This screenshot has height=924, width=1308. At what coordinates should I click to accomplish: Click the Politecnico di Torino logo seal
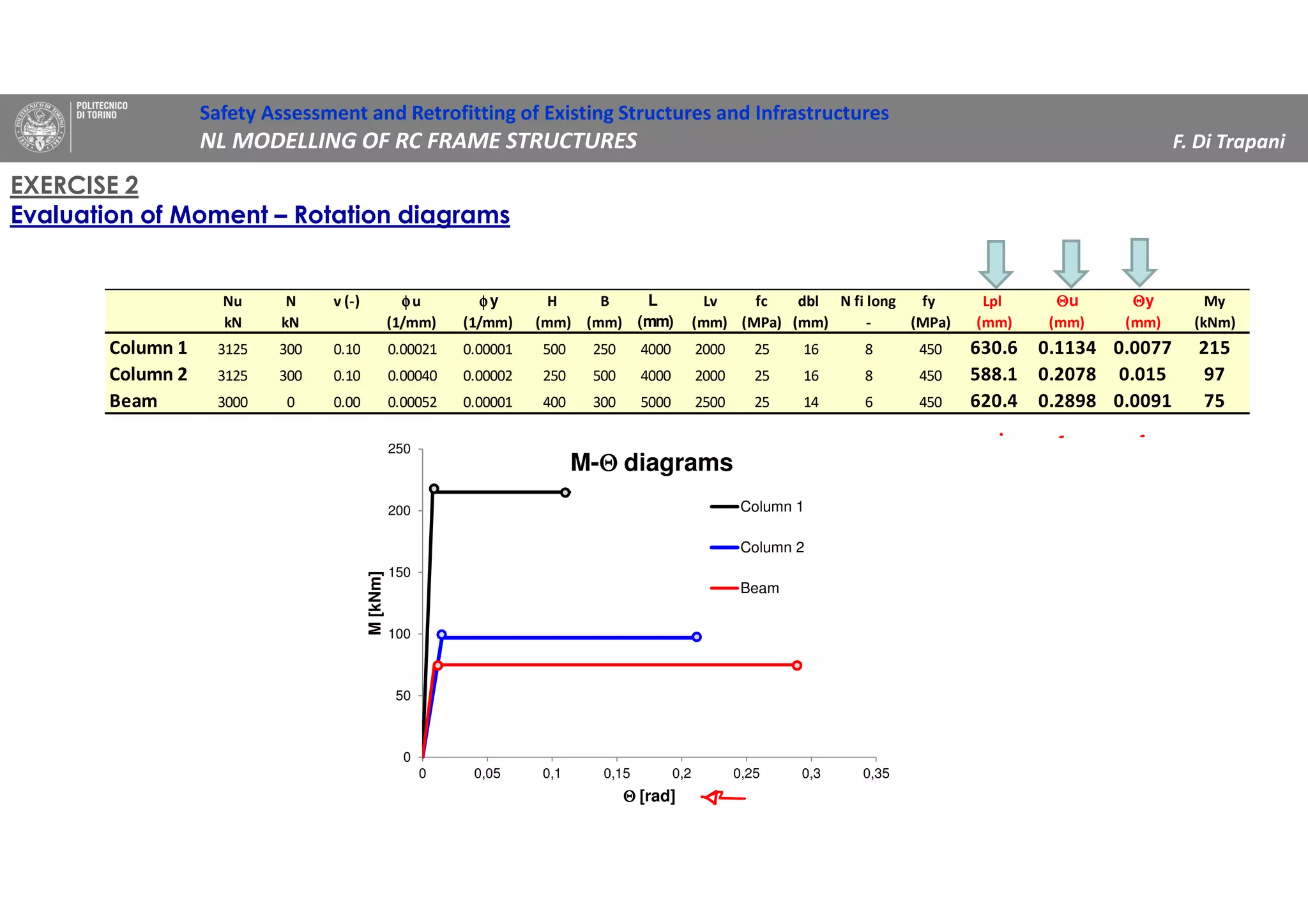(40, 127)
